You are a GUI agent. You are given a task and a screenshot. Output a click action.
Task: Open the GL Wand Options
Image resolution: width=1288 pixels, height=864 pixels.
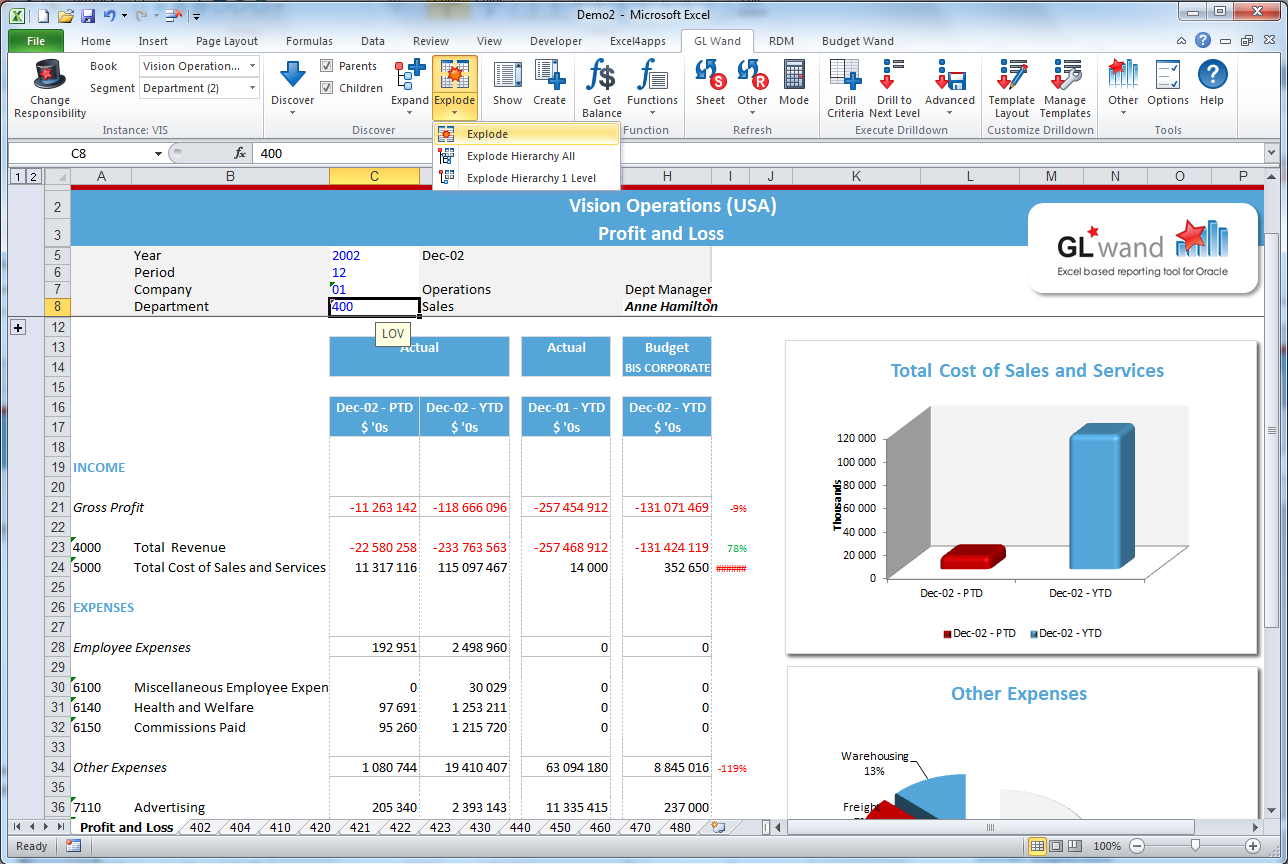coord(1168,82)
